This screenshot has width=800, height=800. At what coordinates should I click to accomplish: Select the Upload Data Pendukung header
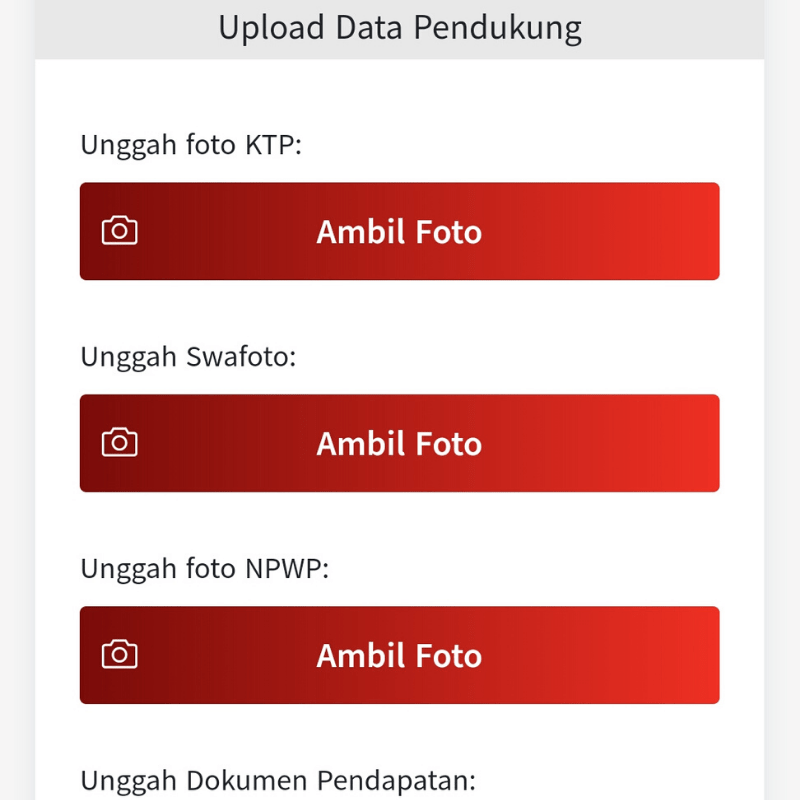[x=399, y=27]
